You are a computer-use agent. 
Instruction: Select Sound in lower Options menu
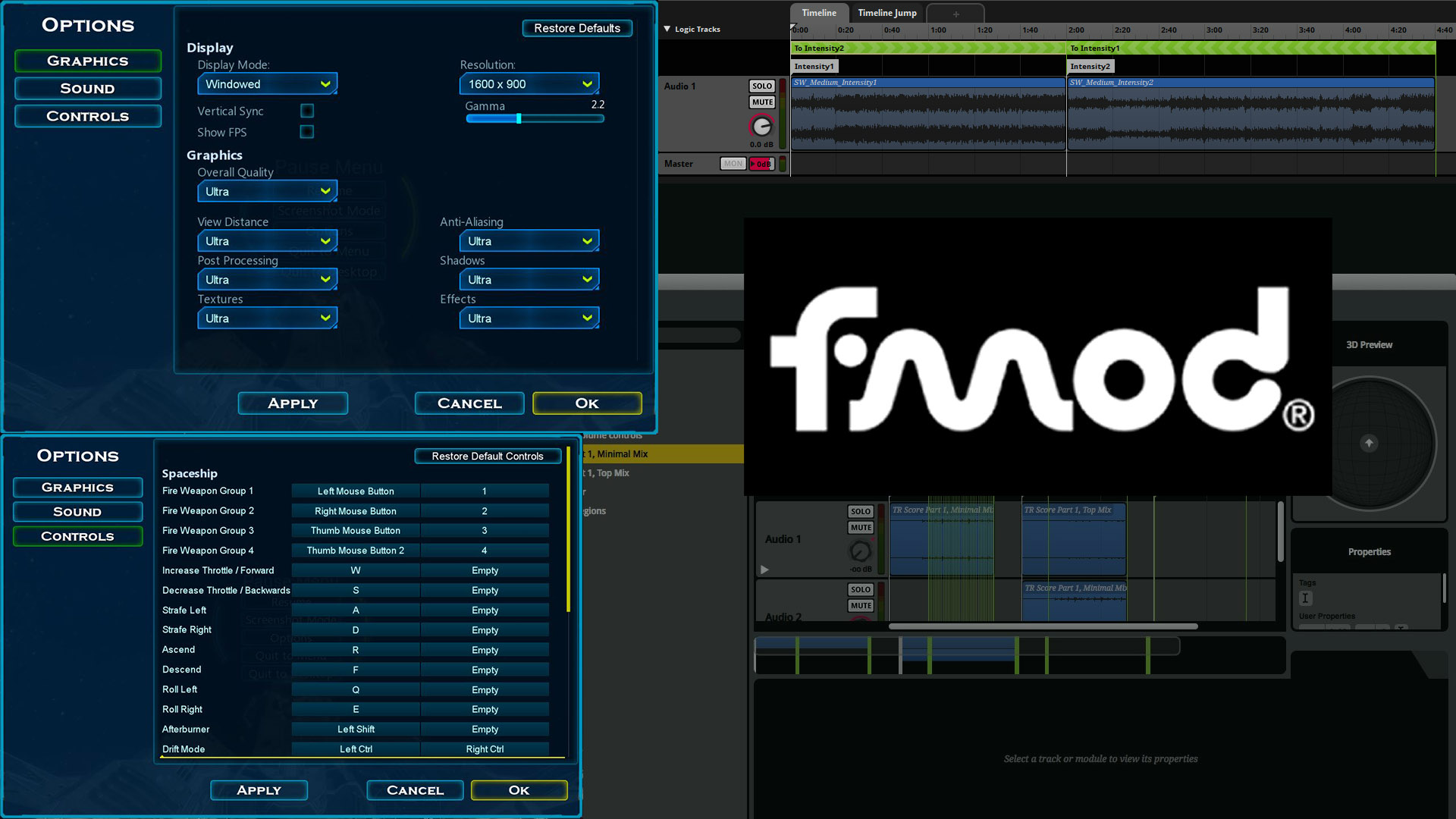(x=77, y=512)
